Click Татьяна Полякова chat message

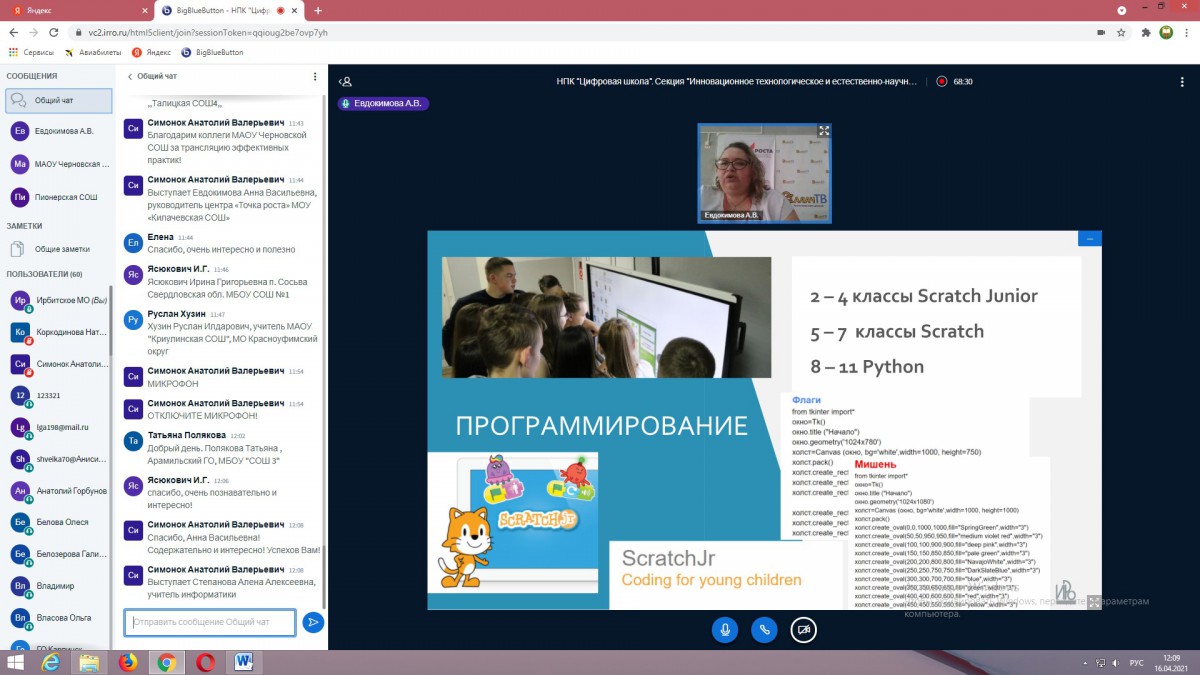[219, 448]
